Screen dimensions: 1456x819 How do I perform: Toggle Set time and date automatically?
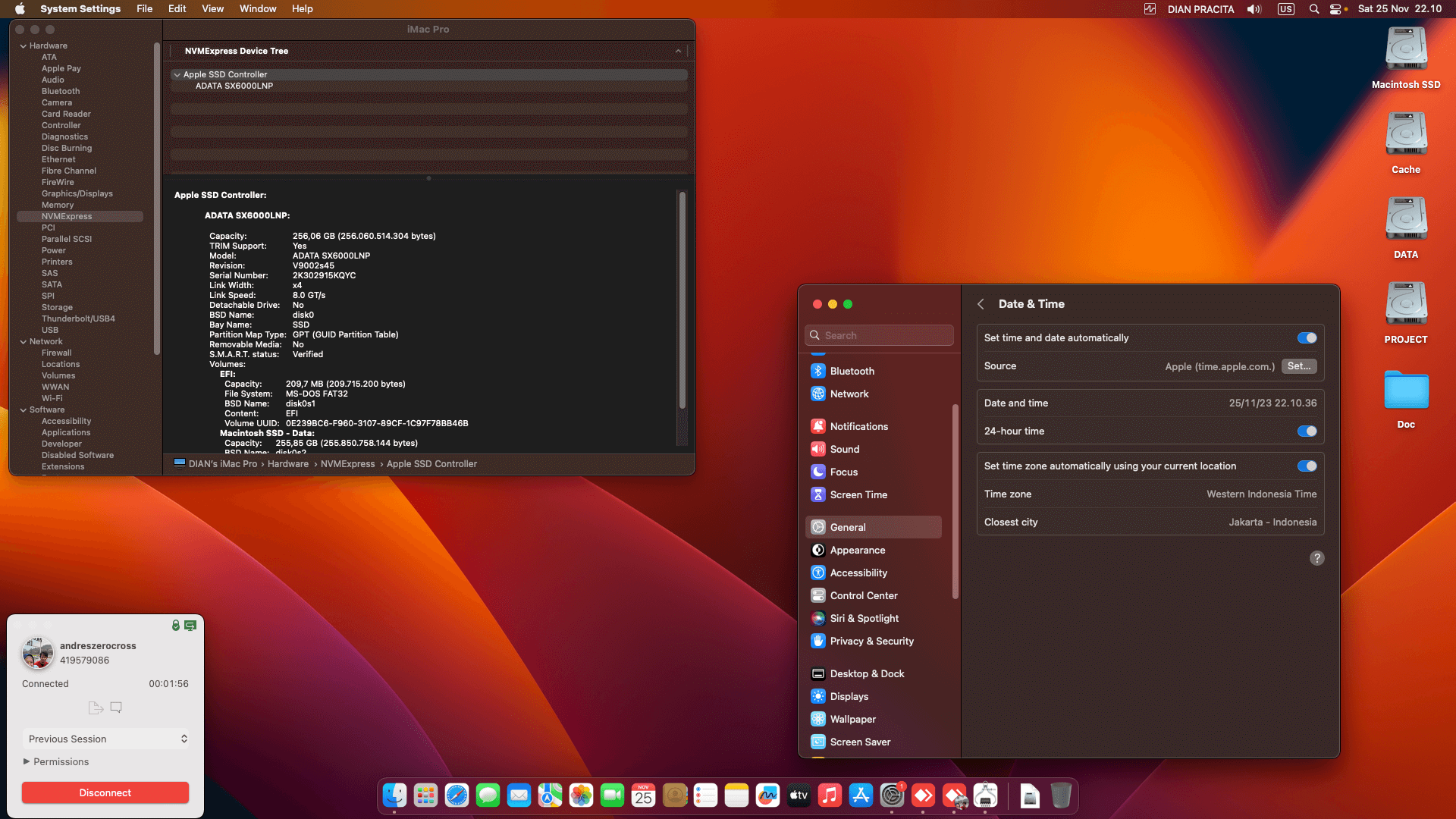coord(1307,338)
